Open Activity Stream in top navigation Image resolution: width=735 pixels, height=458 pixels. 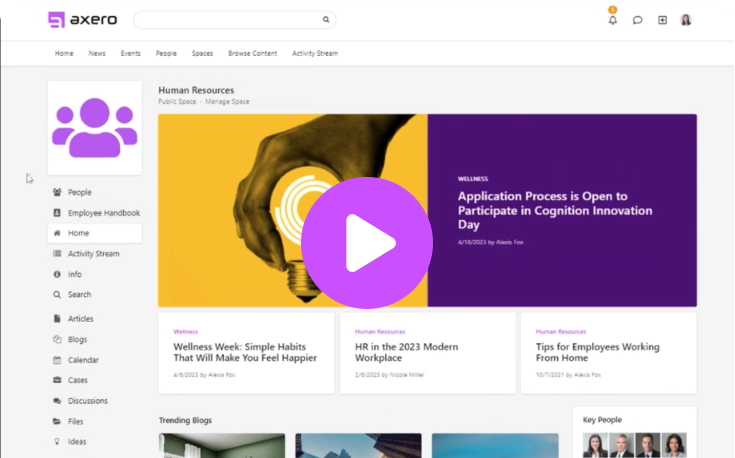pos(316,53)
